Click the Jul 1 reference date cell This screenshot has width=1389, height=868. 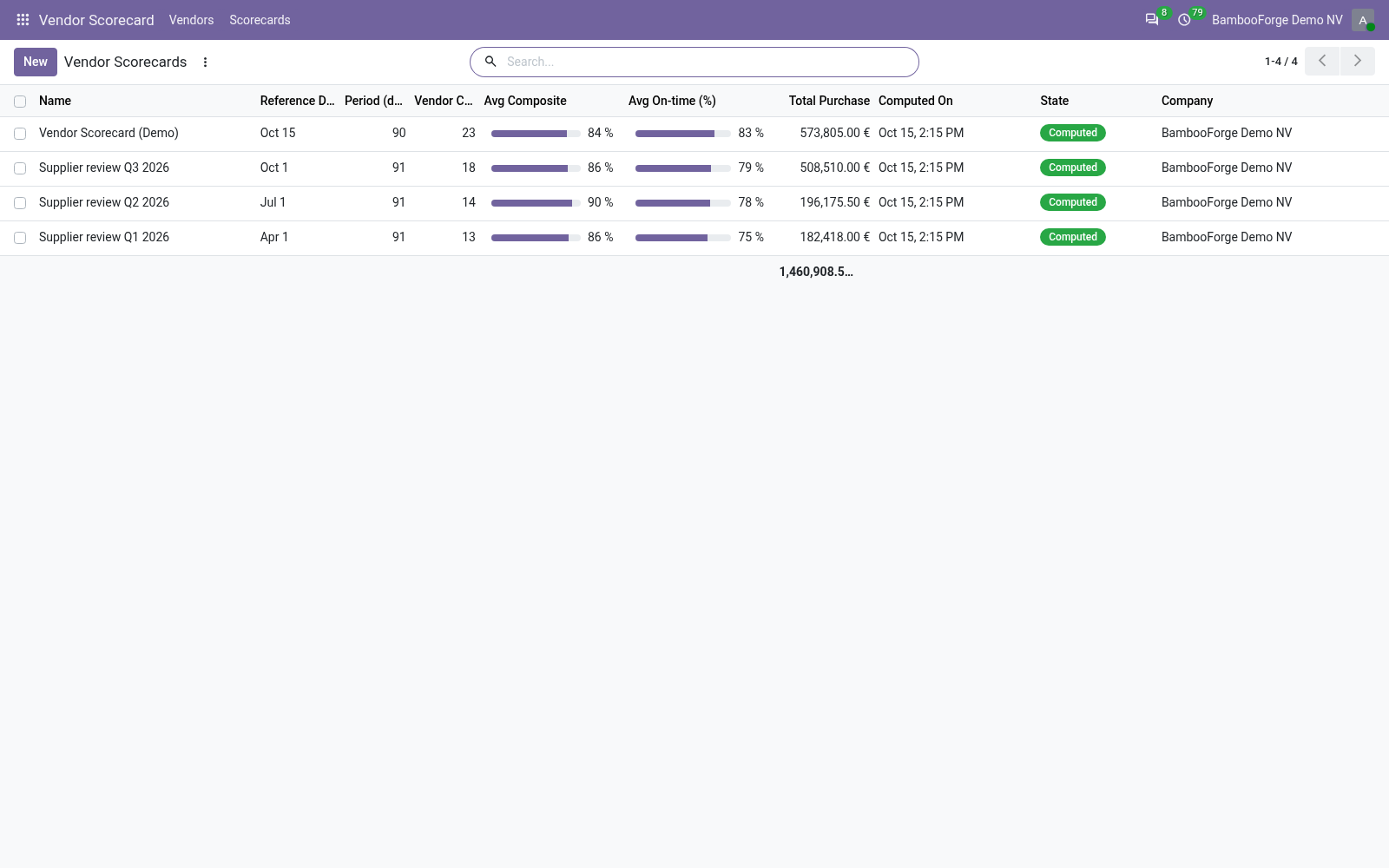[273, 202]
